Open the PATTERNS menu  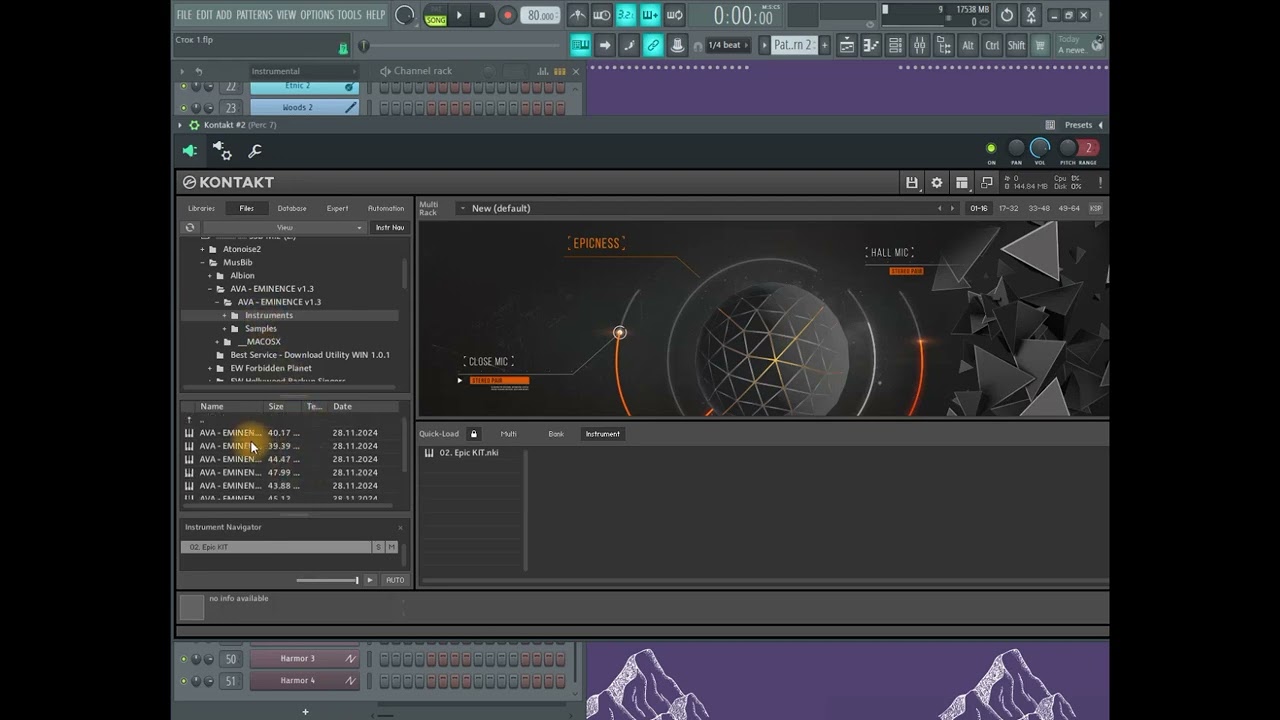point(253,15)
